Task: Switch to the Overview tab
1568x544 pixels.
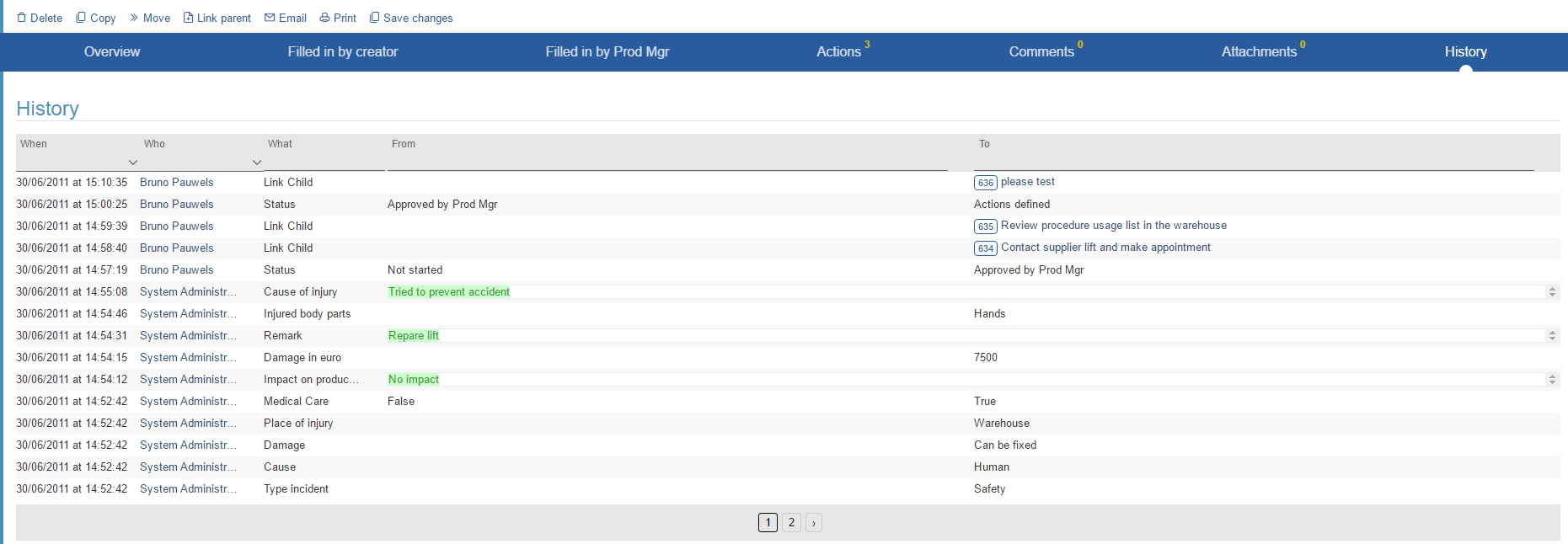Action: [x=112, y=52]
